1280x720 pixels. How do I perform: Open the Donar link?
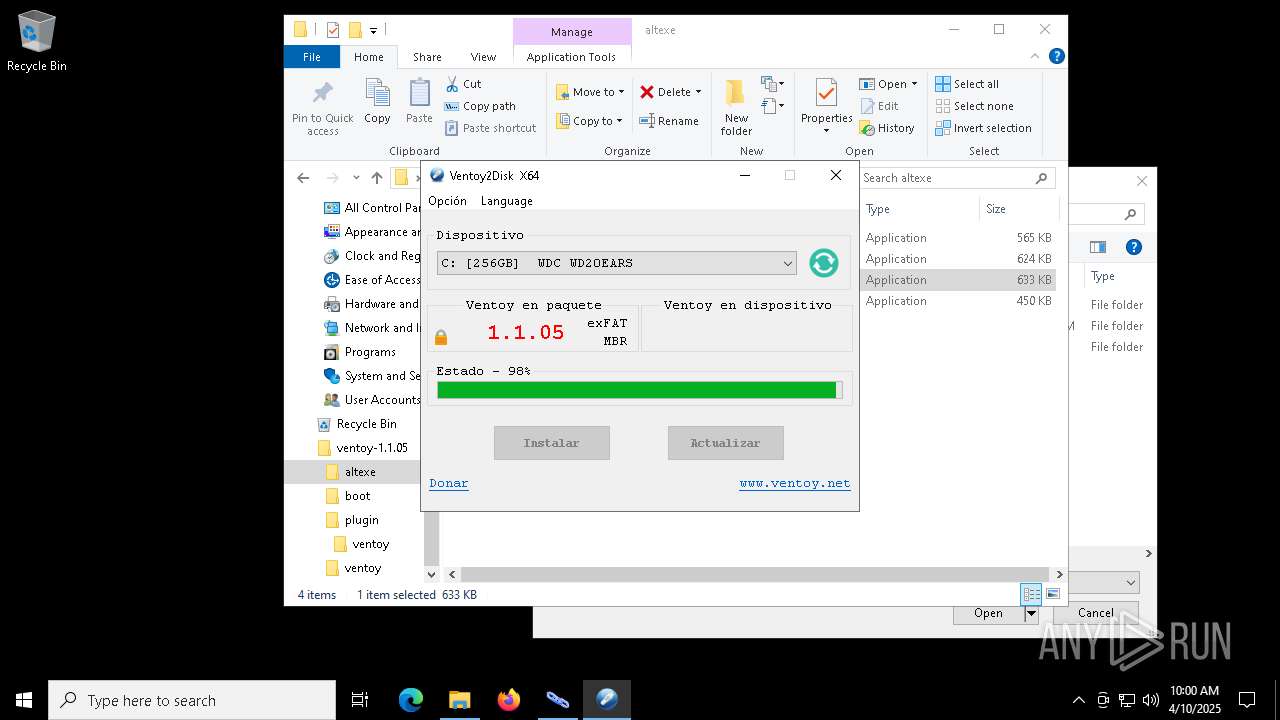[449, 483]
